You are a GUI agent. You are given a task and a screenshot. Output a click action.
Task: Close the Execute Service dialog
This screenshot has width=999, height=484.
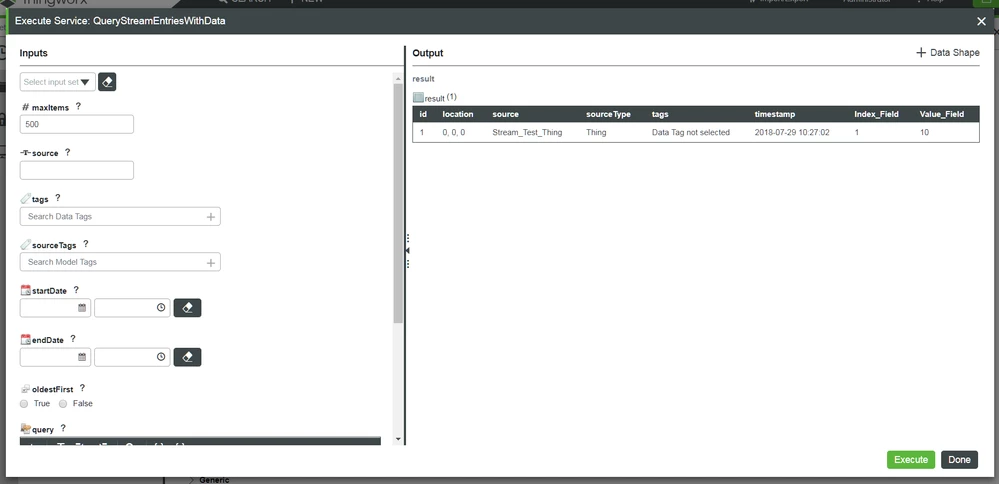[x=981, y=21]
